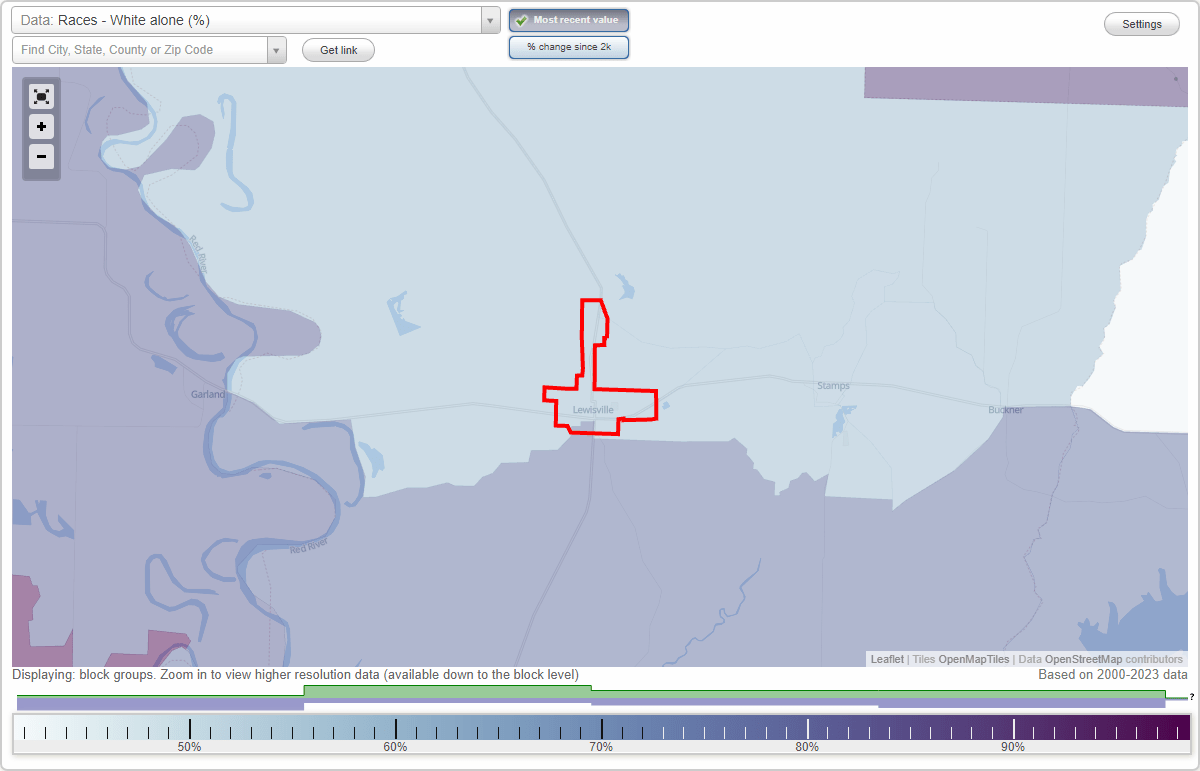Click the green checkmark on Most recent value
Screen dimensions: 1200x771
point(520,19)
